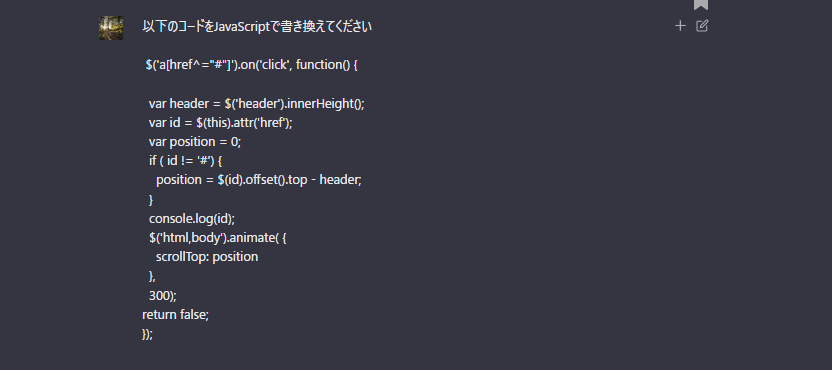Screen dimensions: 832x370
Task: Click the Japanese prompt mentioning JavaScript
Action: [x=257, y=27]
